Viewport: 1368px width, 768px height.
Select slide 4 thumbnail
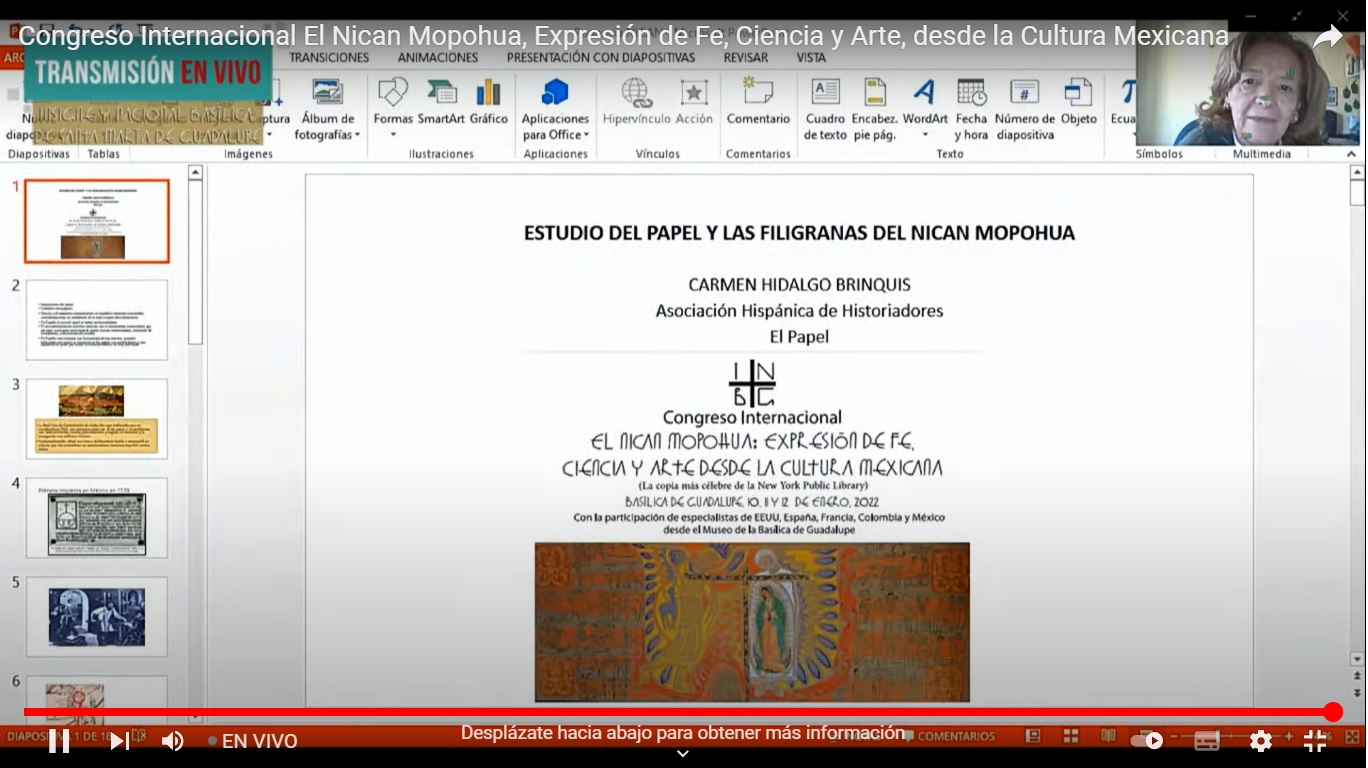coord(97,518)
